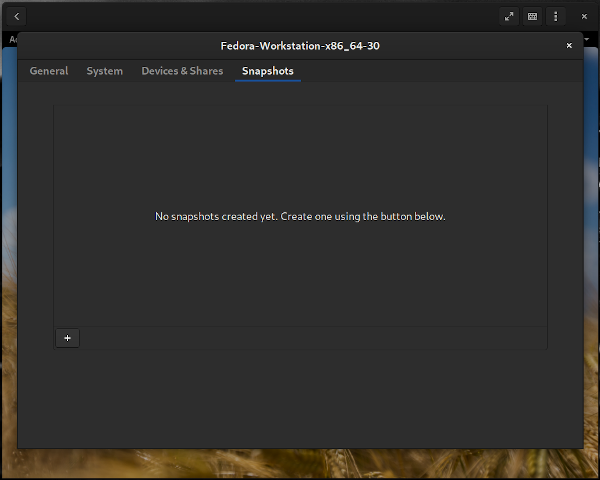600x480 pixels.
Task: Click the wheat field wallpaper below the dialog
Action: [300, 463]
